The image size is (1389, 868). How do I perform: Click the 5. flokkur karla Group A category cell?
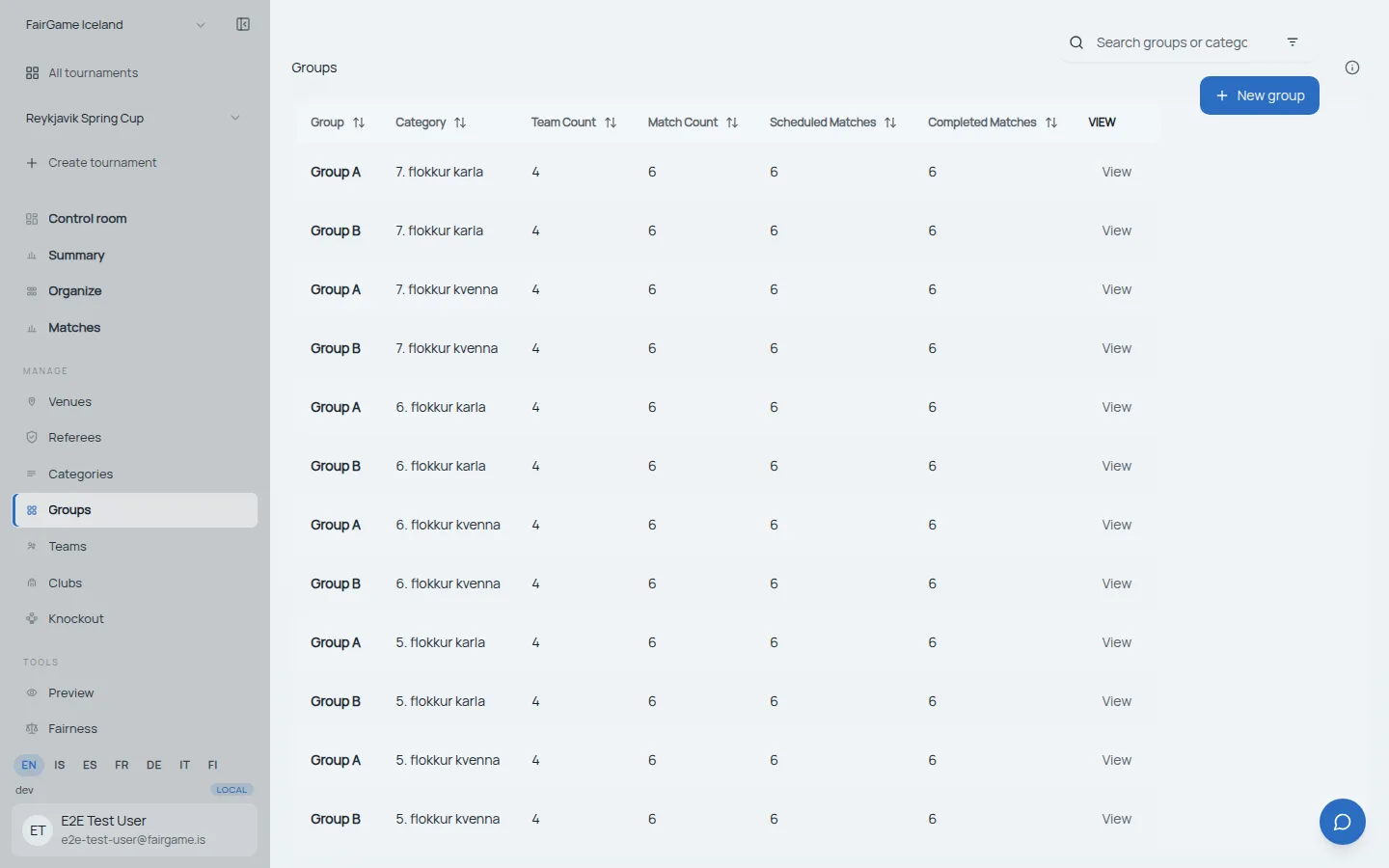pyautogui.click(x=440, y=642)
